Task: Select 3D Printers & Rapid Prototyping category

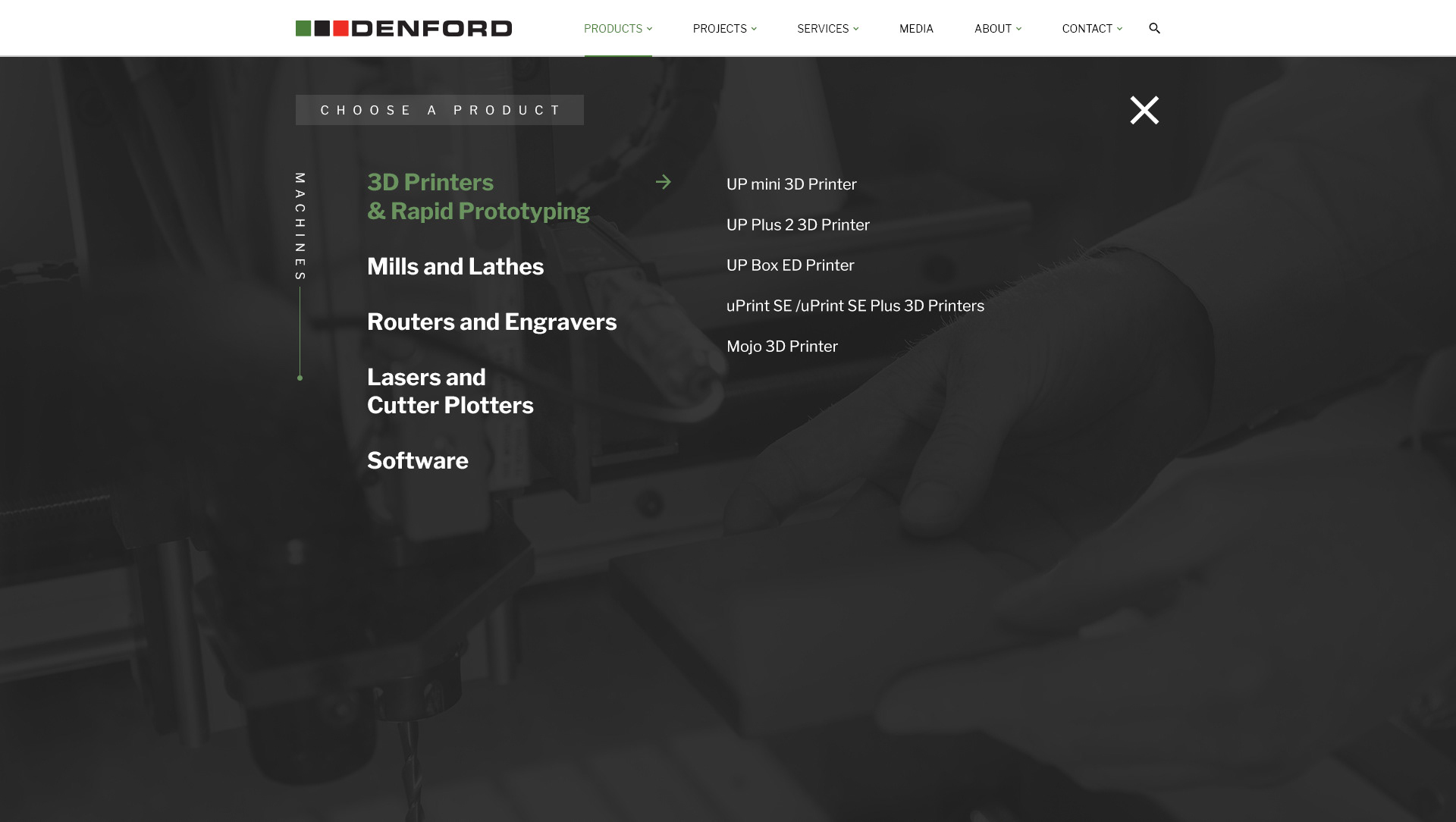Action: [478, 196]
